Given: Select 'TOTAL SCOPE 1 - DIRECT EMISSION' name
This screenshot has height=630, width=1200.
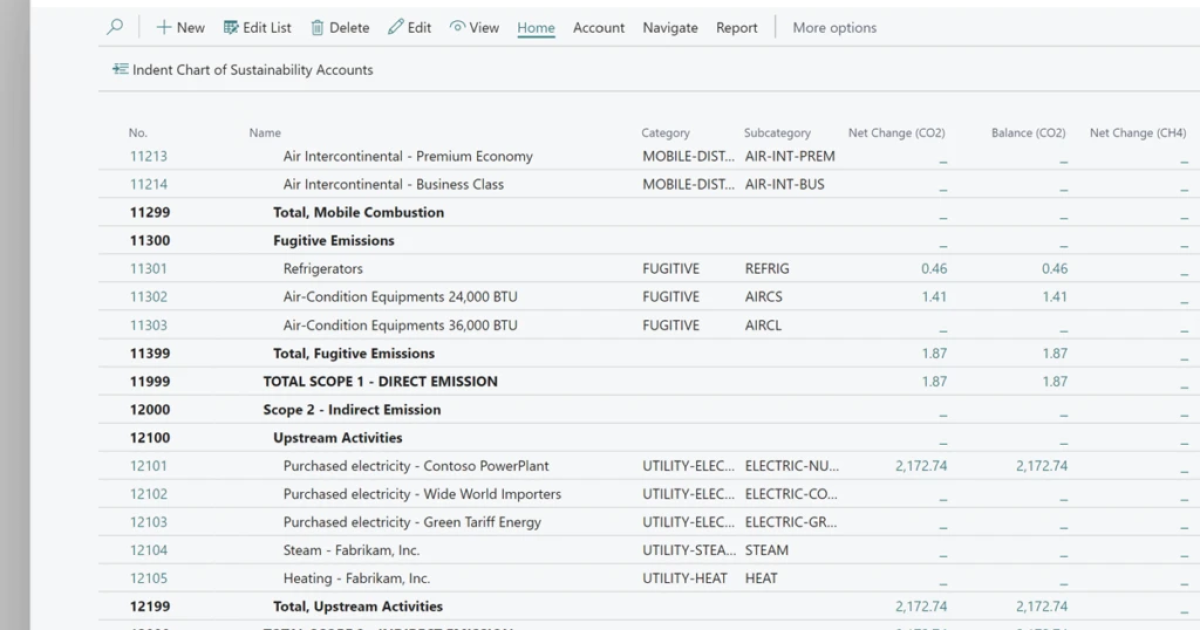Looking at the screenshot, I should point(380,381).
